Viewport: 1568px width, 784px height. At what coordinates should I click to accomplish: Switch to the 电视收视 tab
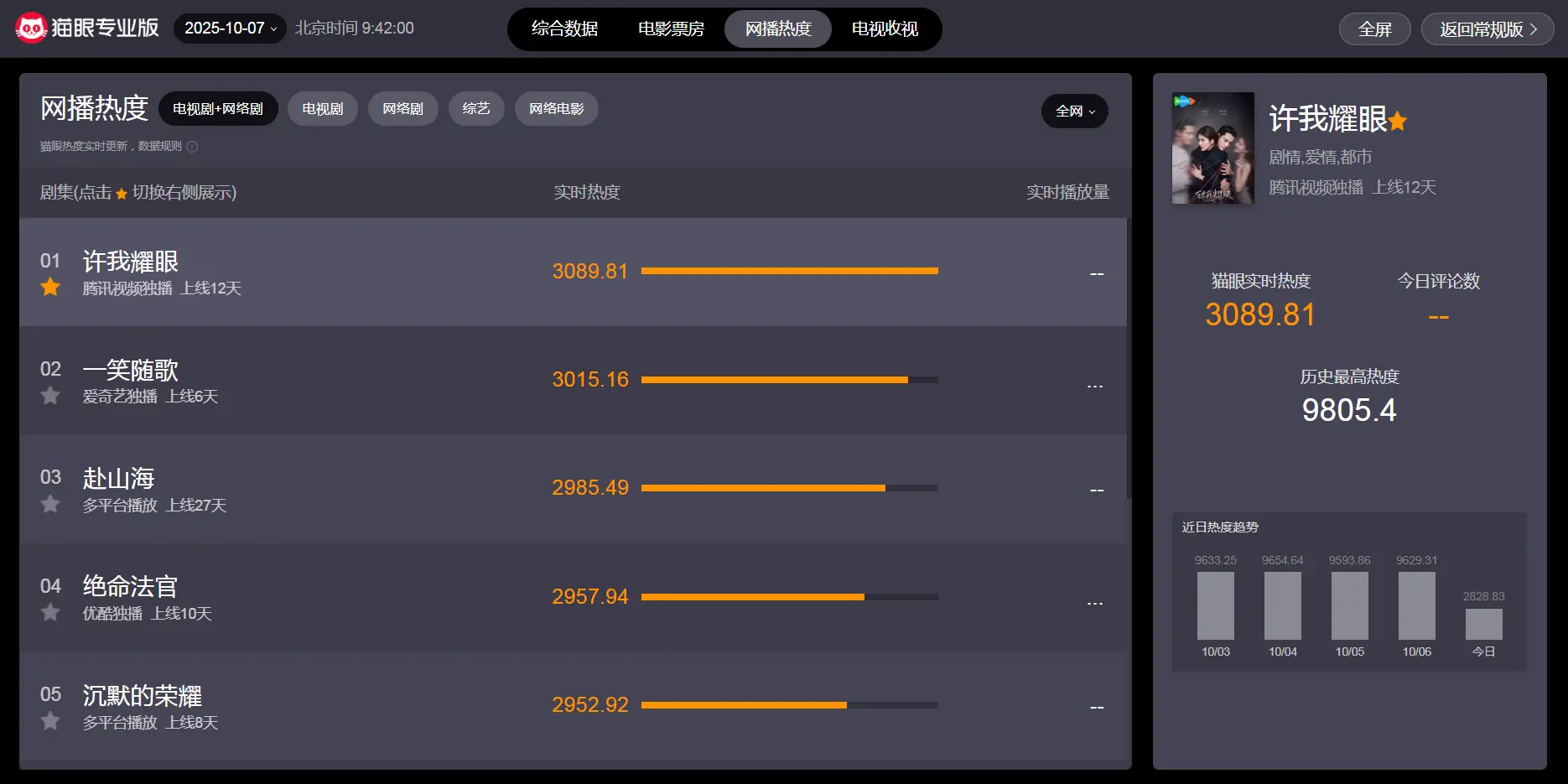pyautogui.click(x=885, y=29)
